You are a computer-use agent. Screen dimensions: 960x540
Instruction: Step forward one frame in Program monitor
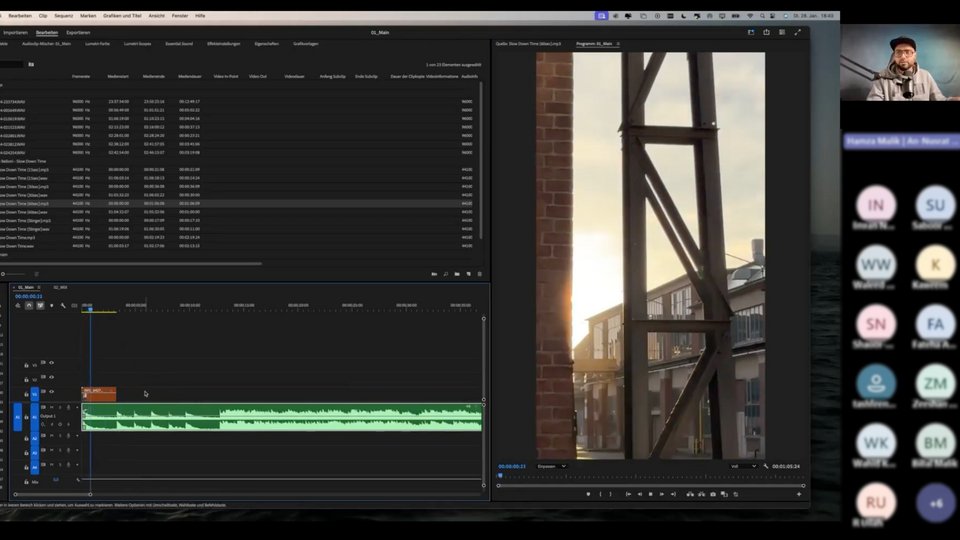662,494
